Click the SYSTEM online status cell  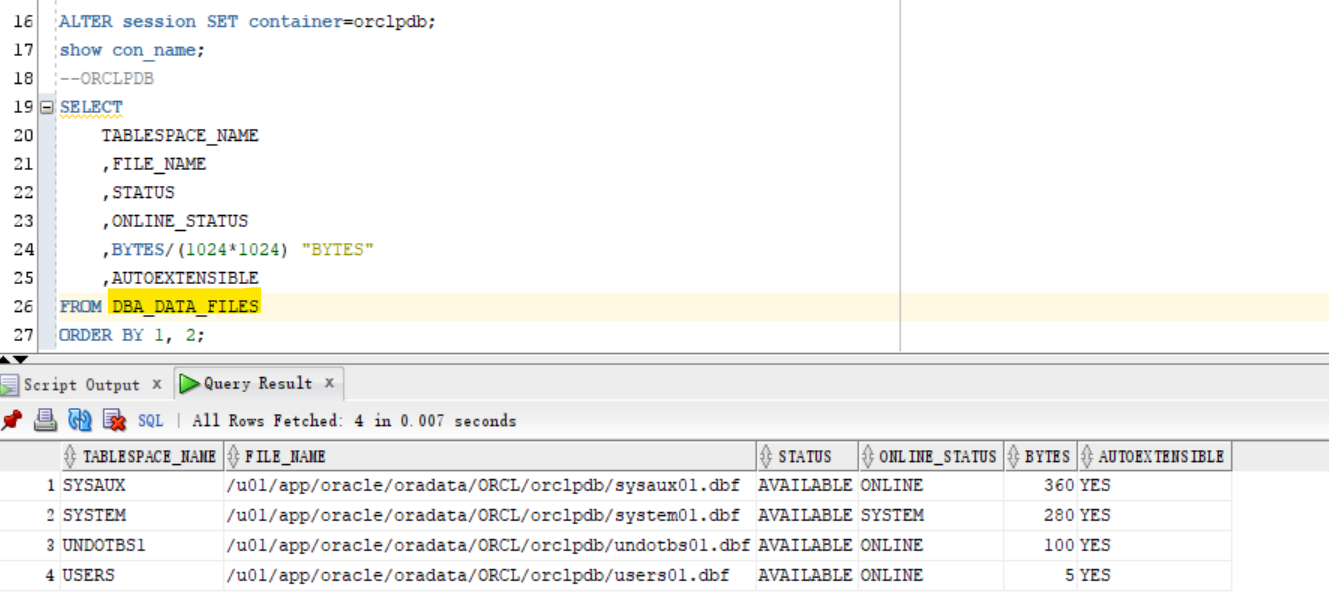931,516
